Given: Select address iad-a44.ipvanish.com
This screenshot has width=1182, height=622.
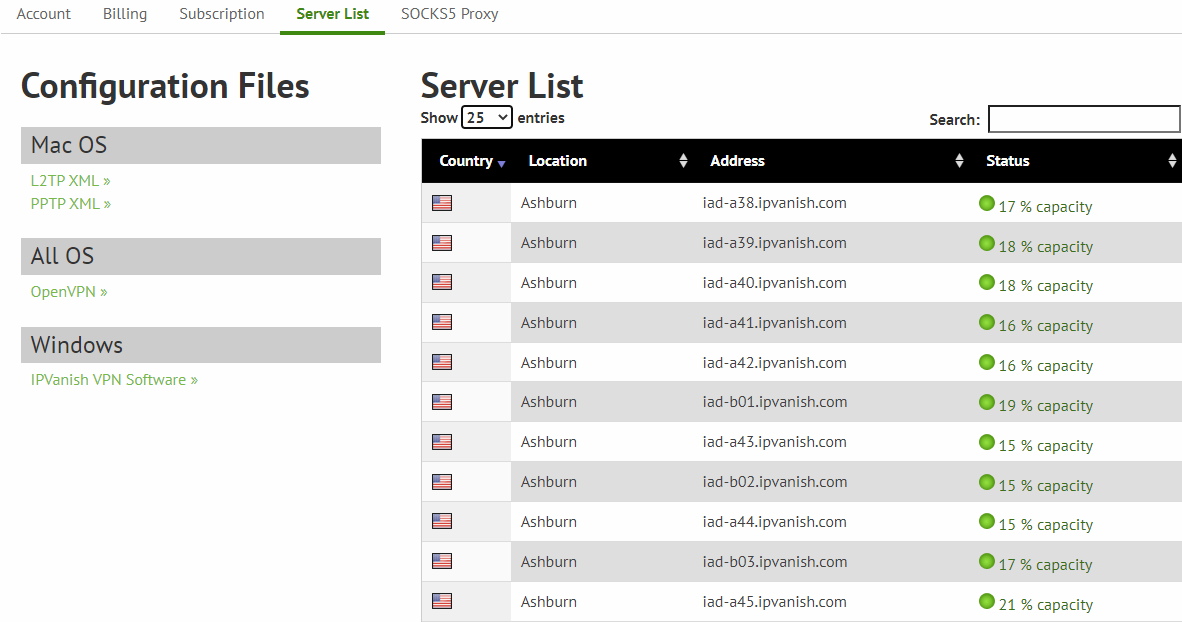Looking at the screenshot, I should pos(774,522).
